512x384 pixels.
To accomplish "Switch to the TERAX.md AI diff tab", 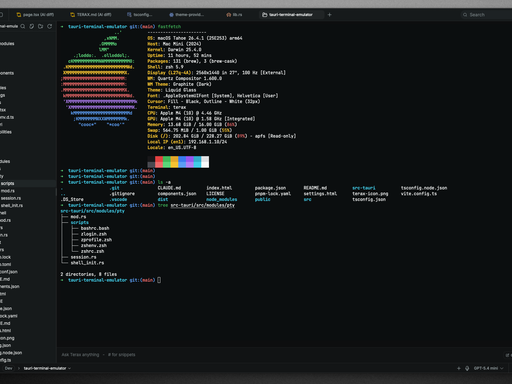I will (91, 15).
